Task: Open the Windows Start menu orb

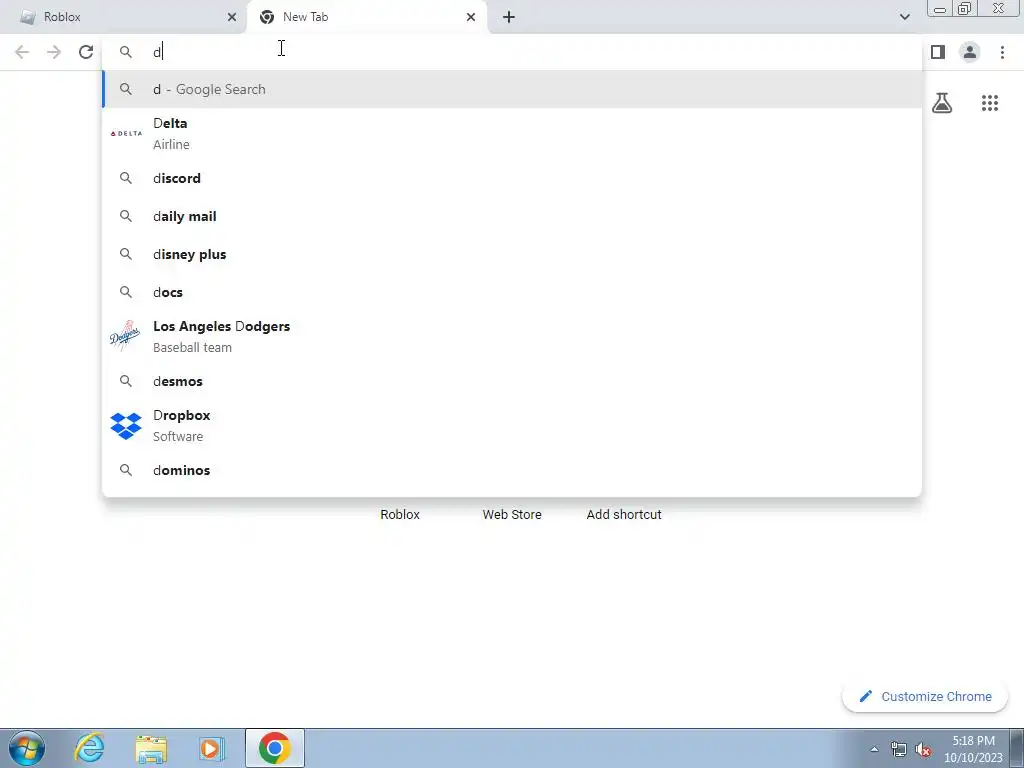Action: [27, 748]
